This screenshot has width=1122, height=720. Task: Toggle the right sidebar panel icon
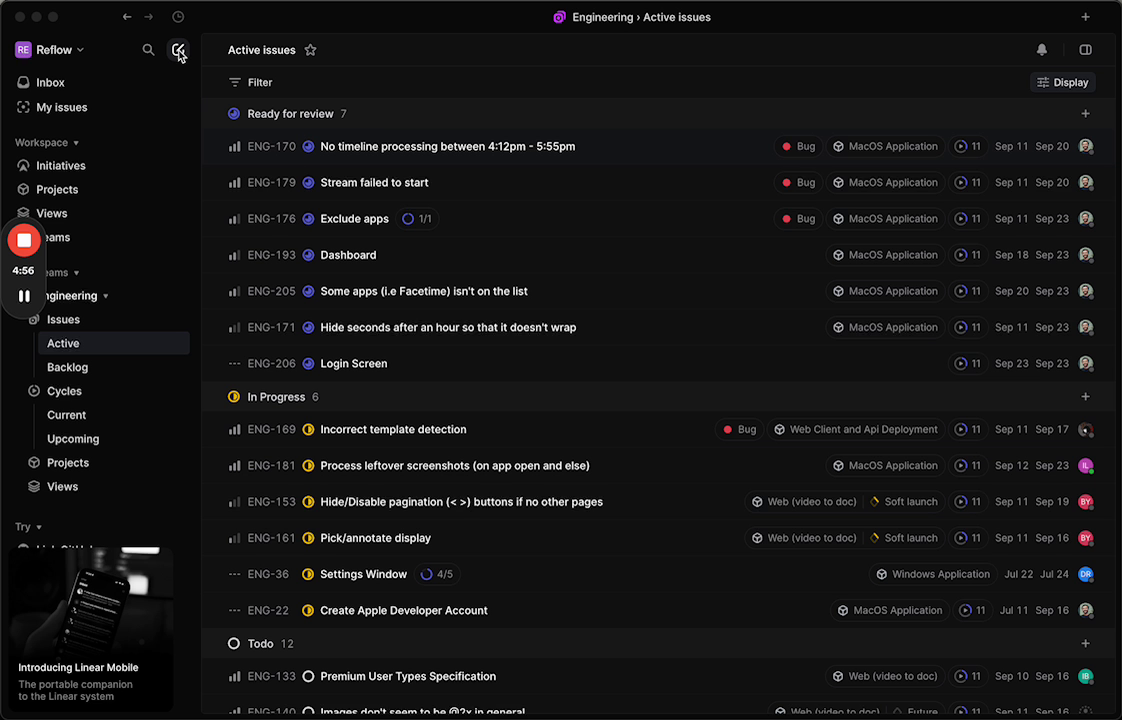1085,50
